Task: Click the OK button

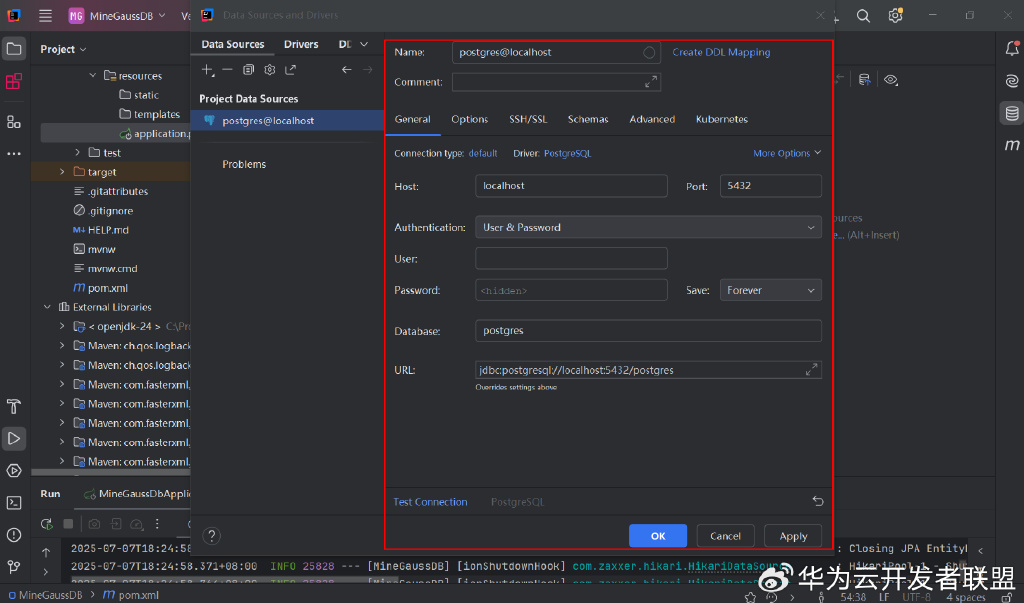Action: [658, 536]
